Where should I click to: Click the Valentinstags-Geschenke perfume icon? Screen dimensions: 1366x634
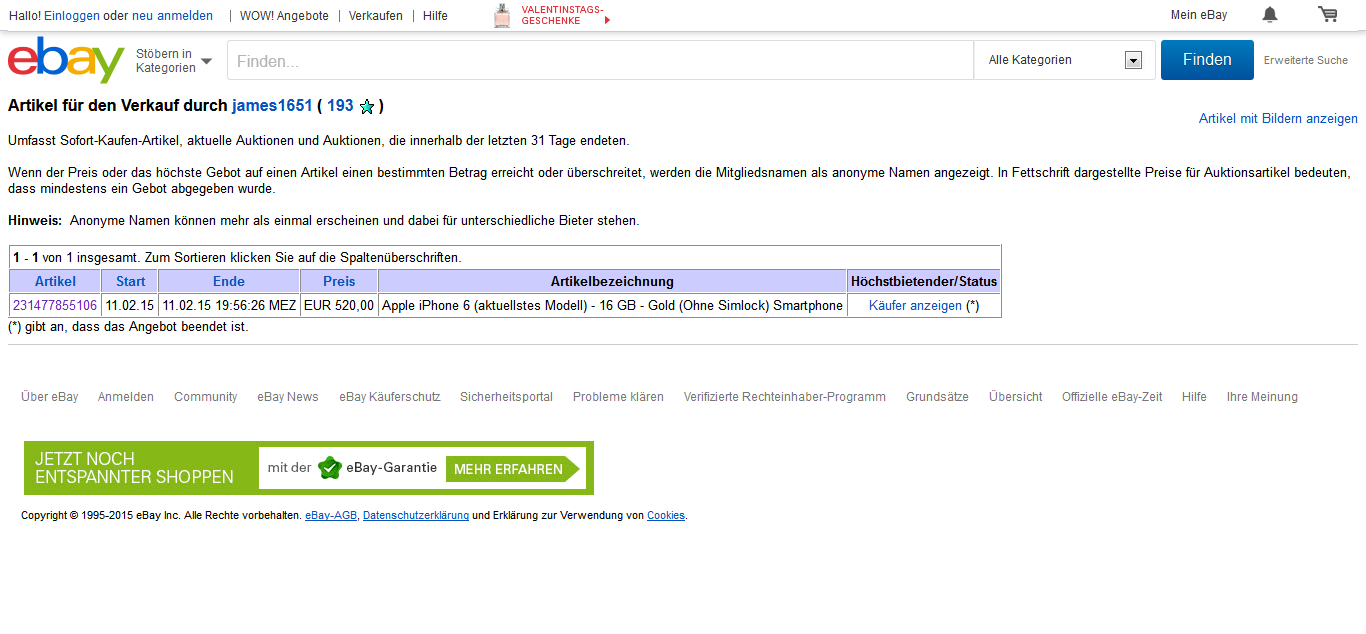pyautogui.click(x=502, y=16)
